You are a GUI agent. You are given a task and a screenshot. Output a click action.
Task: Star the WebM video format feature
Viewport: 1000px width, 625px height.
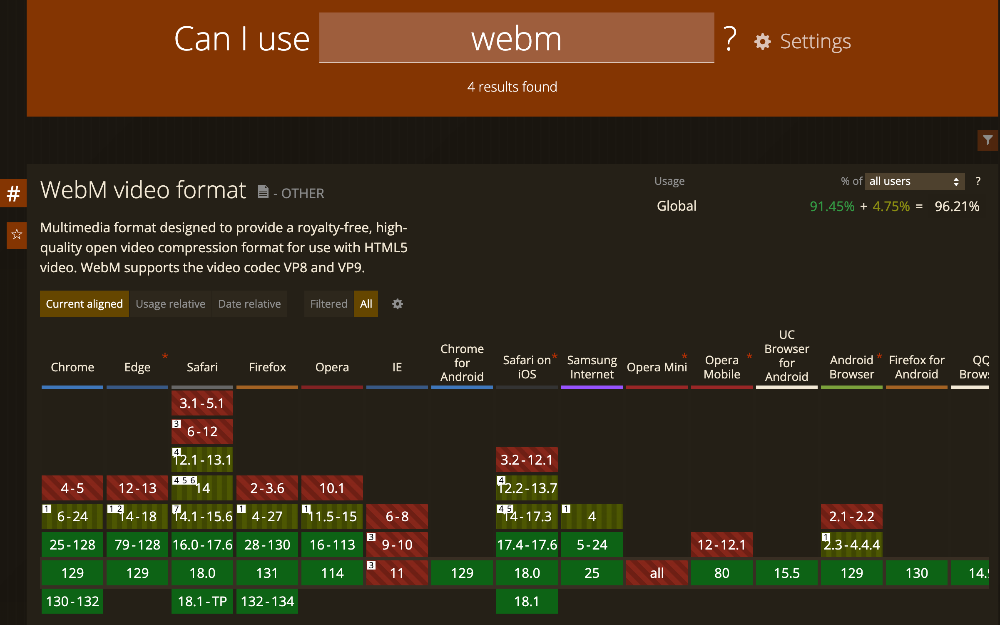(17, 235)
